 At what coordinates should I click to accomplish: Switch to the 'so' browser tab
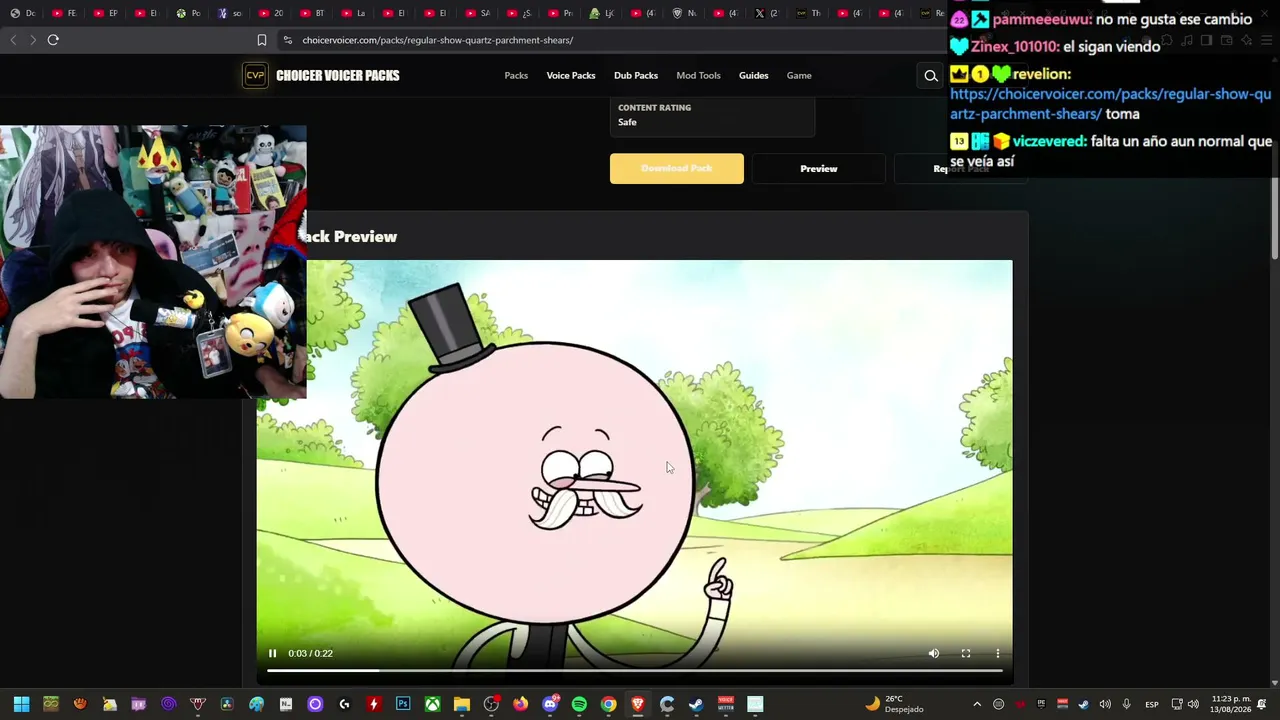[230, 13]
